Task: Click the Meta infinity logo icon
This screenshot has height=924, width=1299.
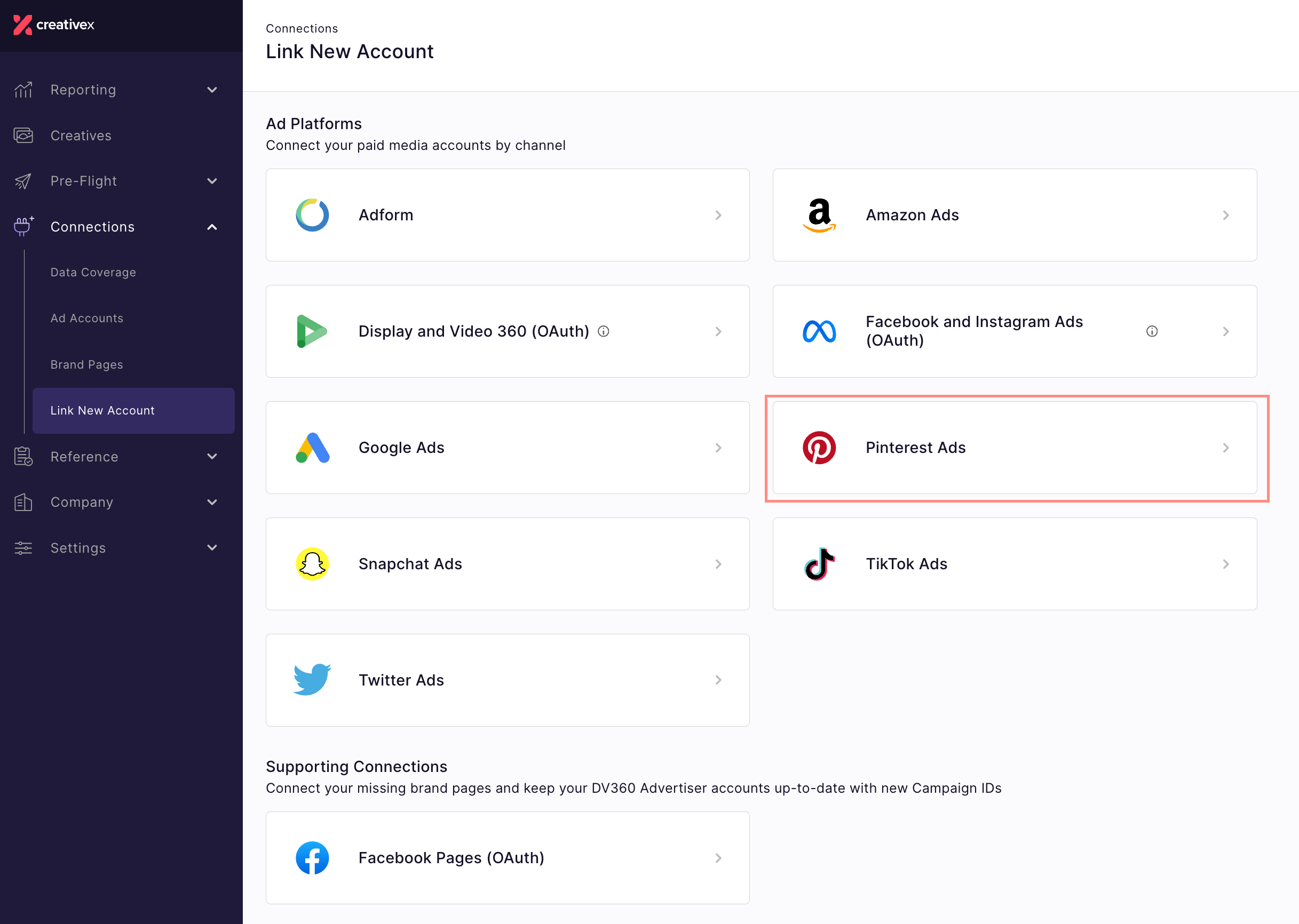Action: coord(819,331)
